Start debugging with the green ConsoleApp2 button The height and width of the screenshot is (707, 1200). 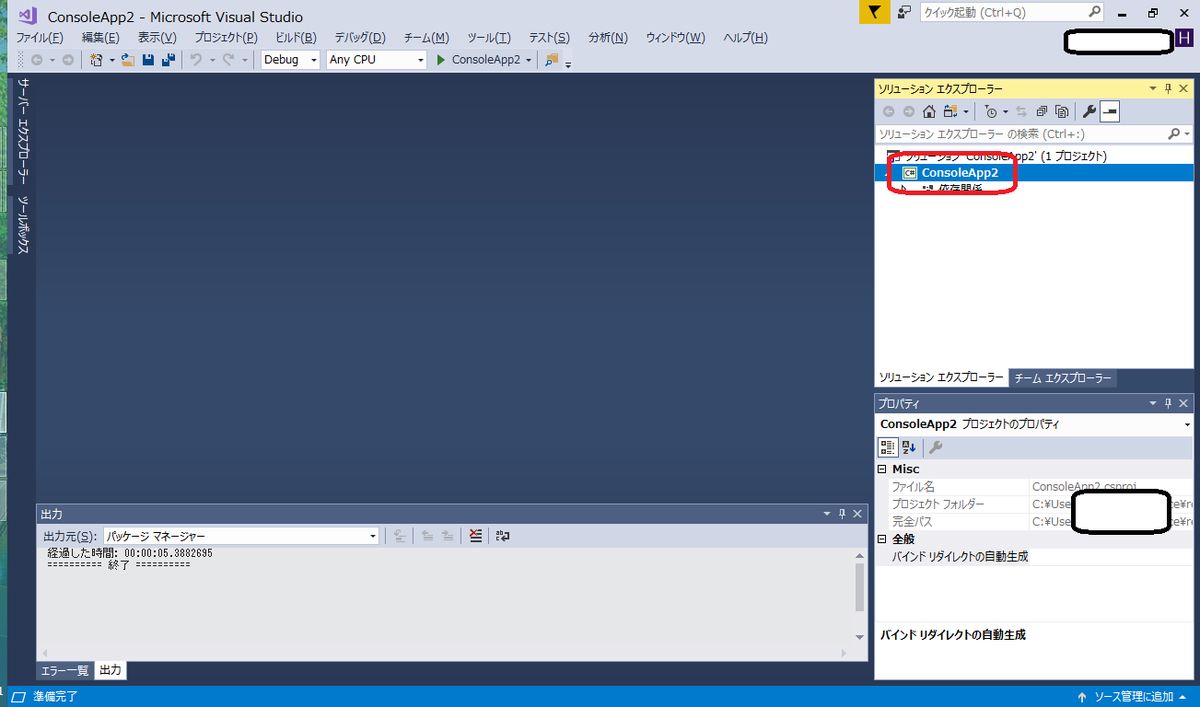coord(479,60)
